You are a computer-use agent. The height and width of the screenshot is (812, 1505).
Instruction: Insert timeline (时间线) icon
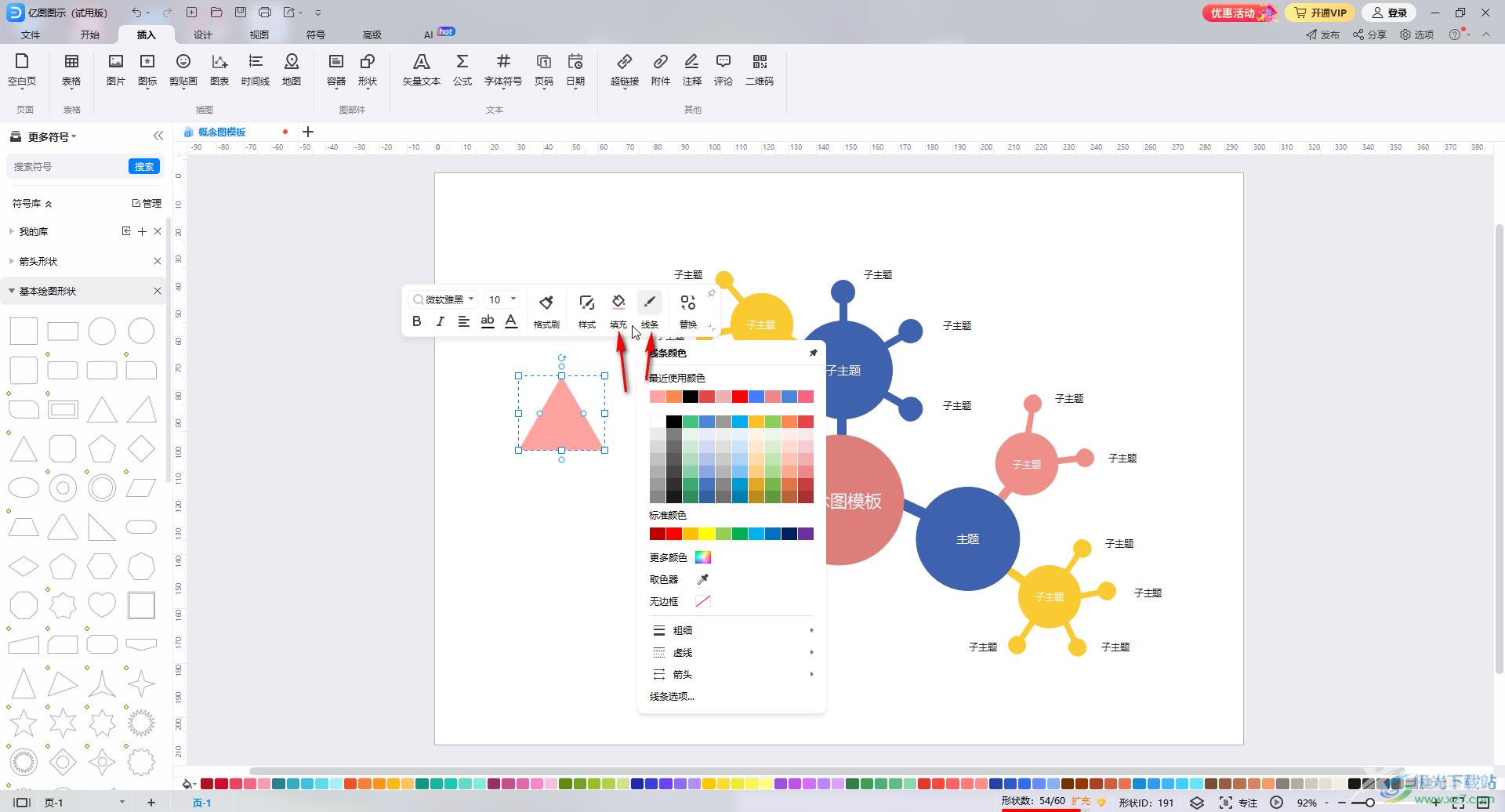point(256,70)
